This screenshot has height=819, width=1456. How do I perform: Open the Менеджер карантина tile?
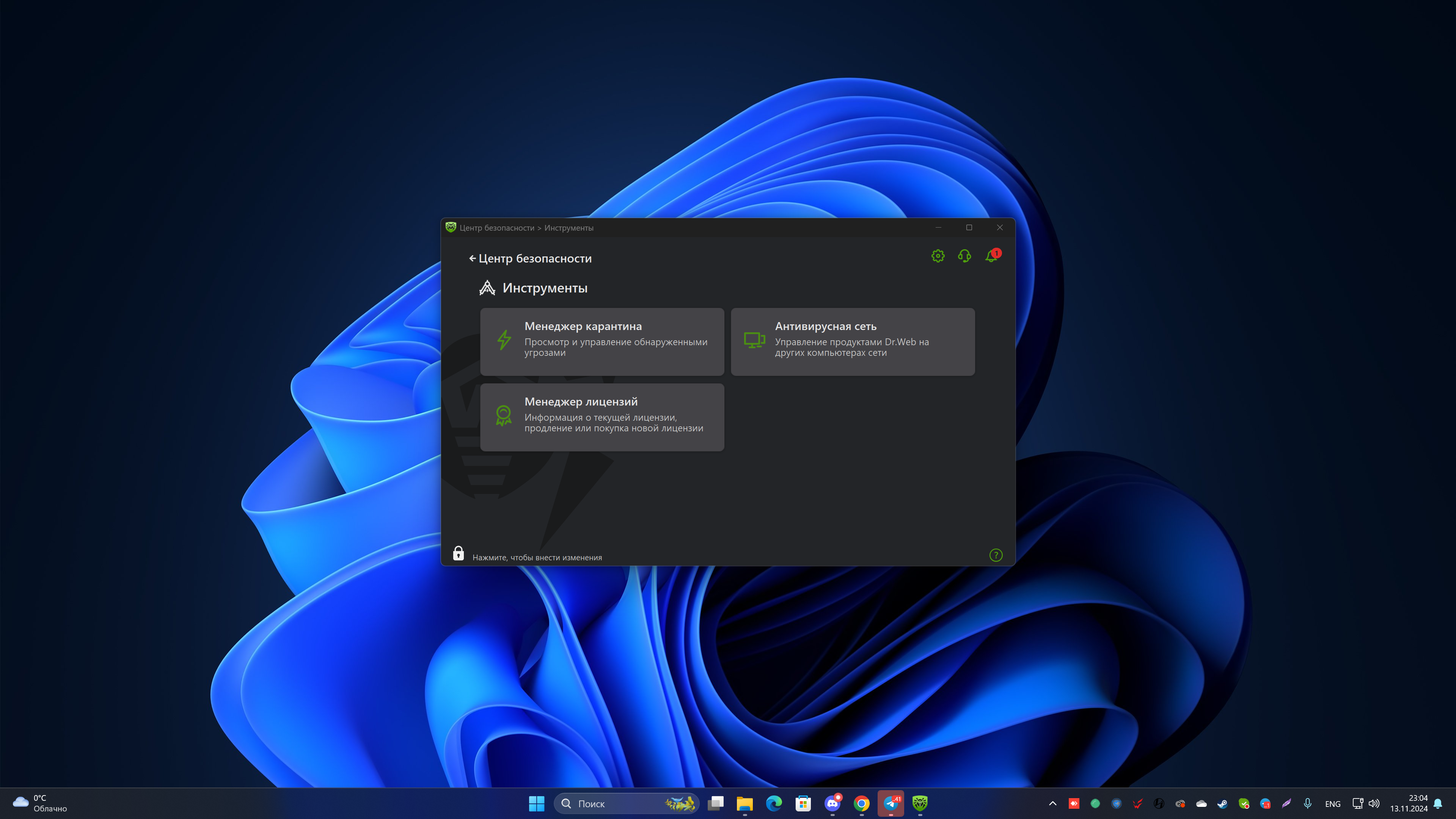(x=602, y=341)
